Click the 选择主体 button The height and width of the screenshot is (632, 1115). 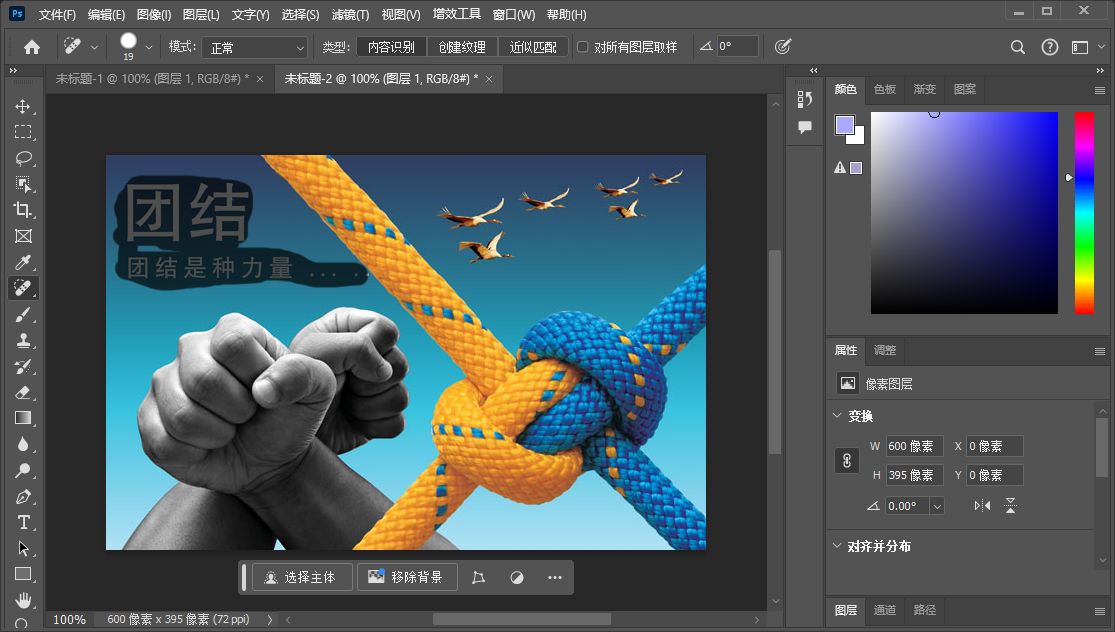tap(302, 577)
